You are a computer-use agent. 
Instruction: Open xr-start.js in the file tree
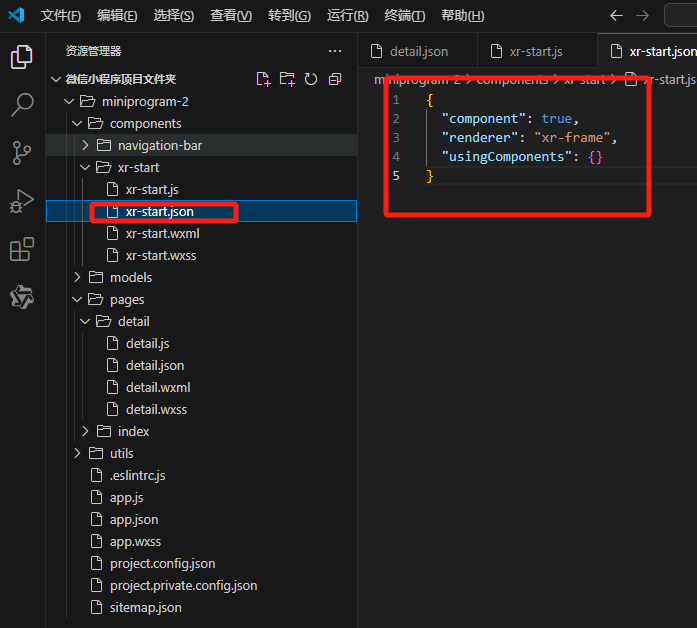pyautogui.click(x=201, y=189)
